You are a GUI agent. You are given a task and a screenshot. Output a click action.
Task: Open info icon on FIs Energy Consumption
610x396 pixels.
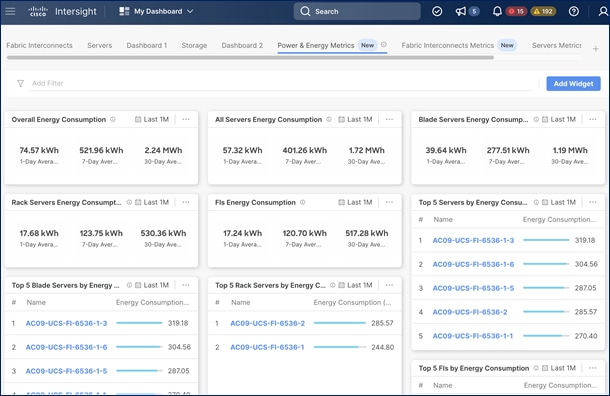(302, 202)
